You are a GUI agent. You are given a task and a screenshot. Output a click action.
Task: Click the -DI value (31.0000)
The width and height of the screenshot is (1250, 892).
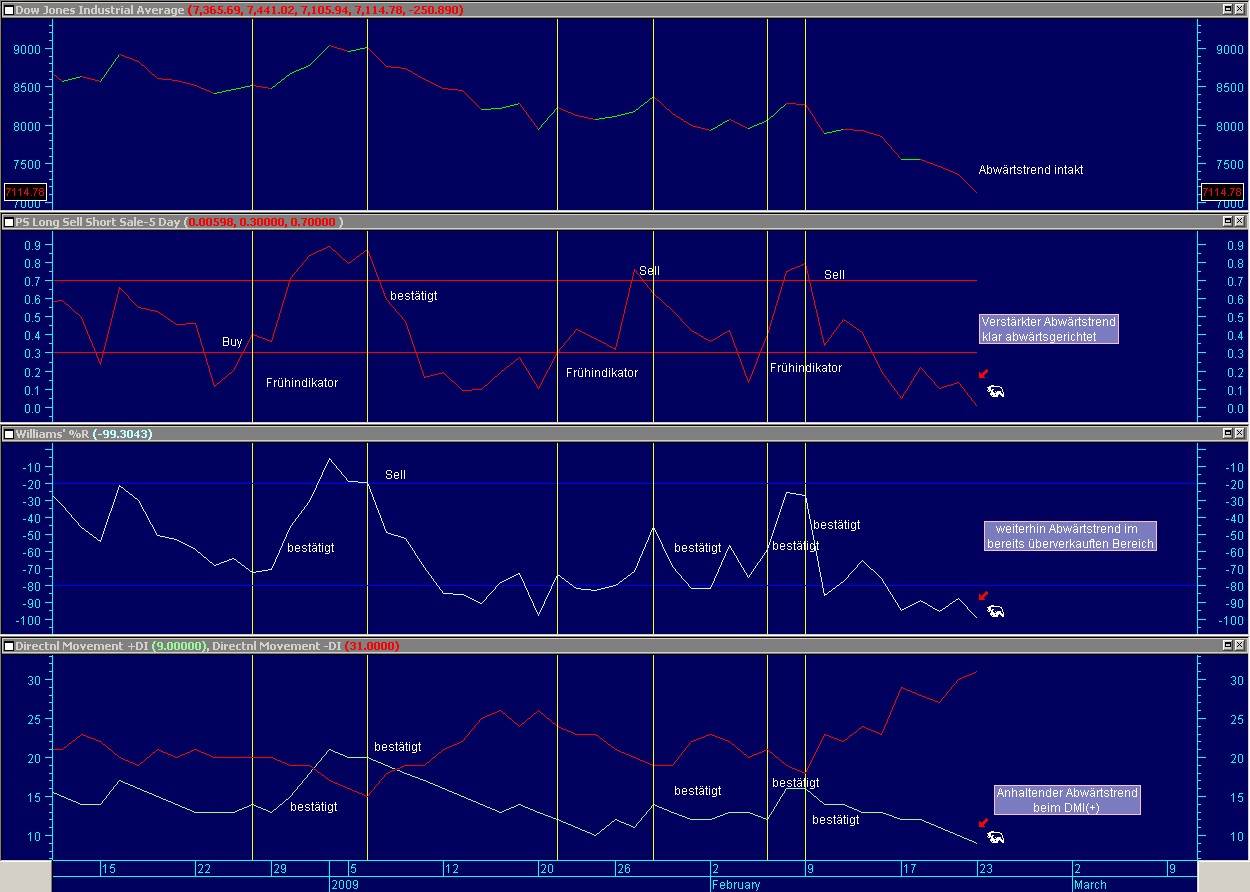[x=371, y=646]
